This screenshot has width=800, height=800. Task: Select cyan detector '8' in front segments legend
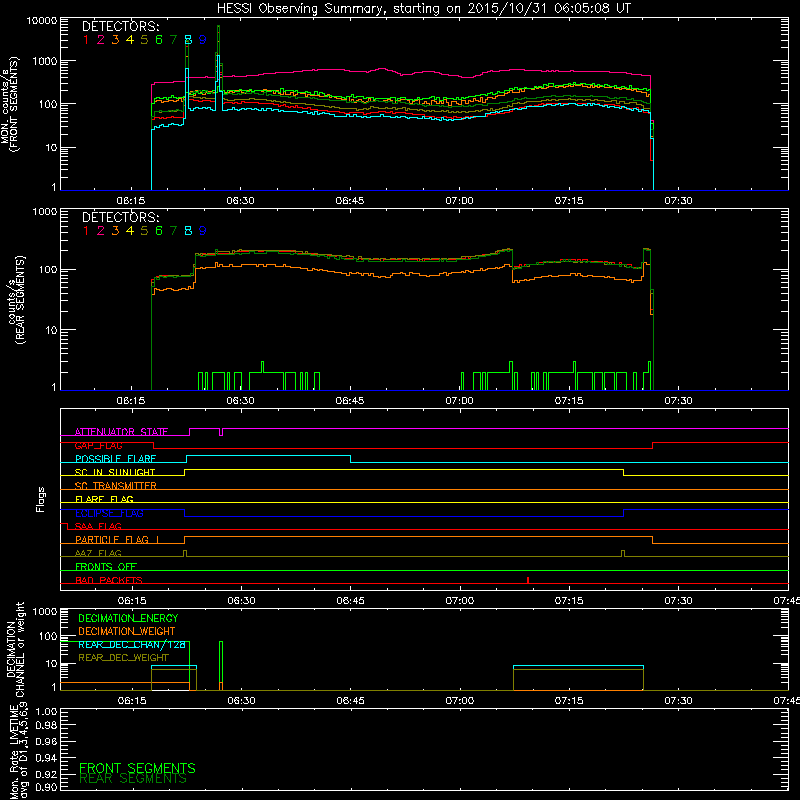click(188, 40)
